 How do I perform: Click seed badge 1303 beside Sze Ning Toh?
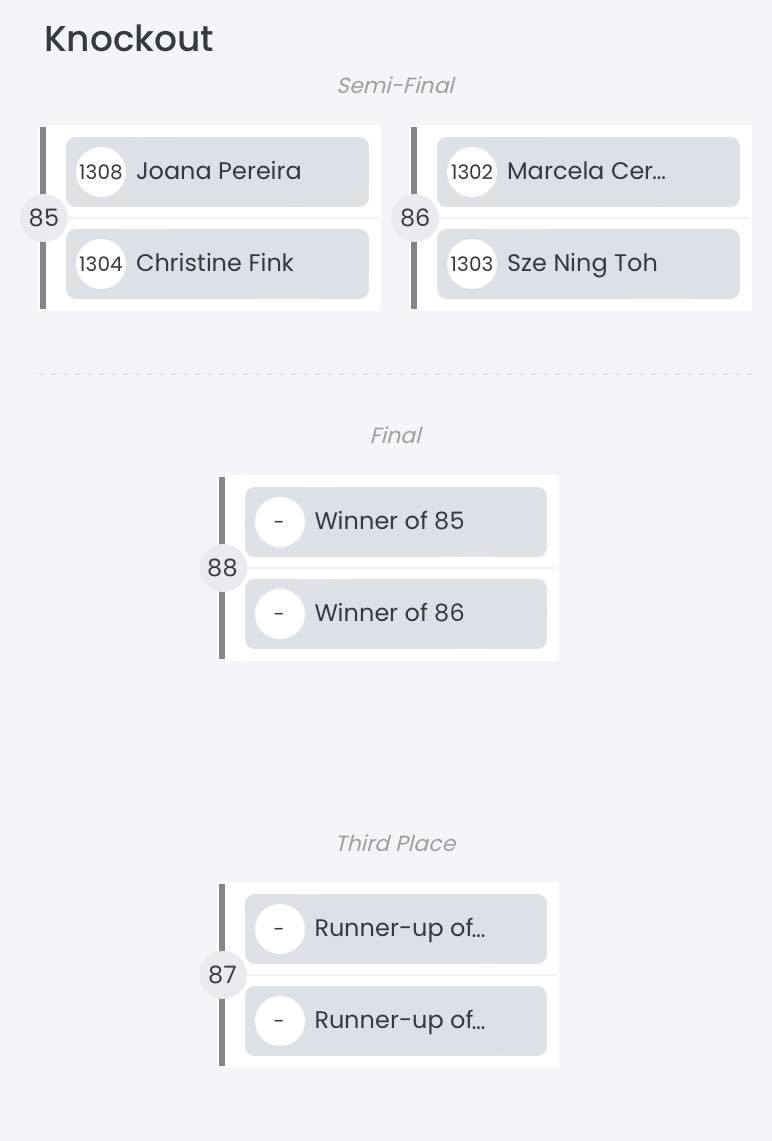click(x=471, y=264)
